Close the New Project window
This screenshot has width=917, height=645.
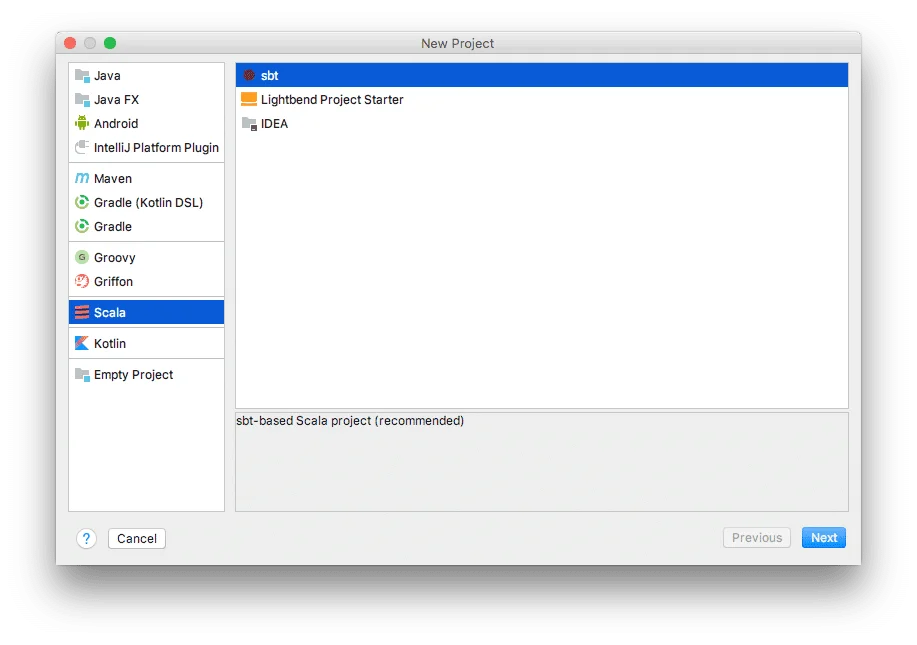point(70,43)
